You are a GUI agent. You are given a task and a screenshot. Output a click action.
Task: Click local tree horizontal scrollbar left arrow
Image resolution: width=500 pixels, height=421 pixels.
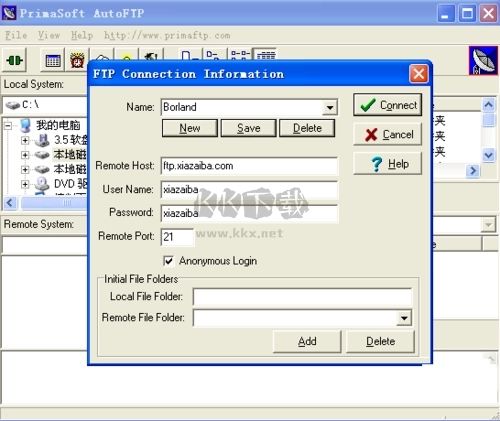[10, 202]
